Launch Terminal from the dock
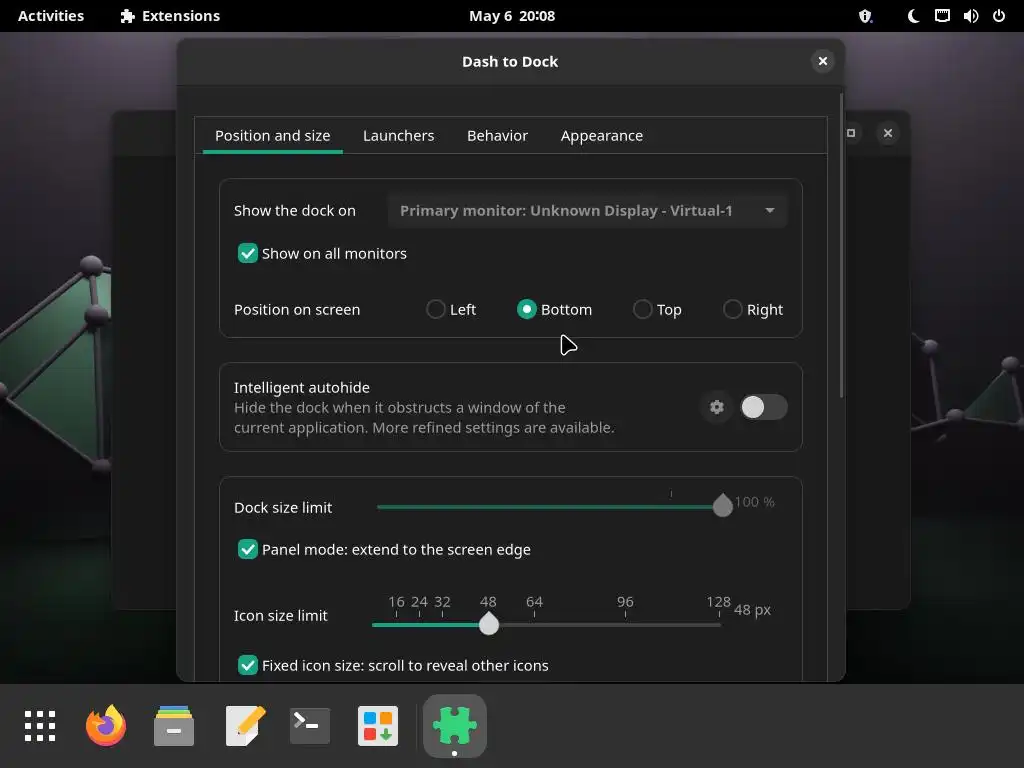 pos(310,726)
